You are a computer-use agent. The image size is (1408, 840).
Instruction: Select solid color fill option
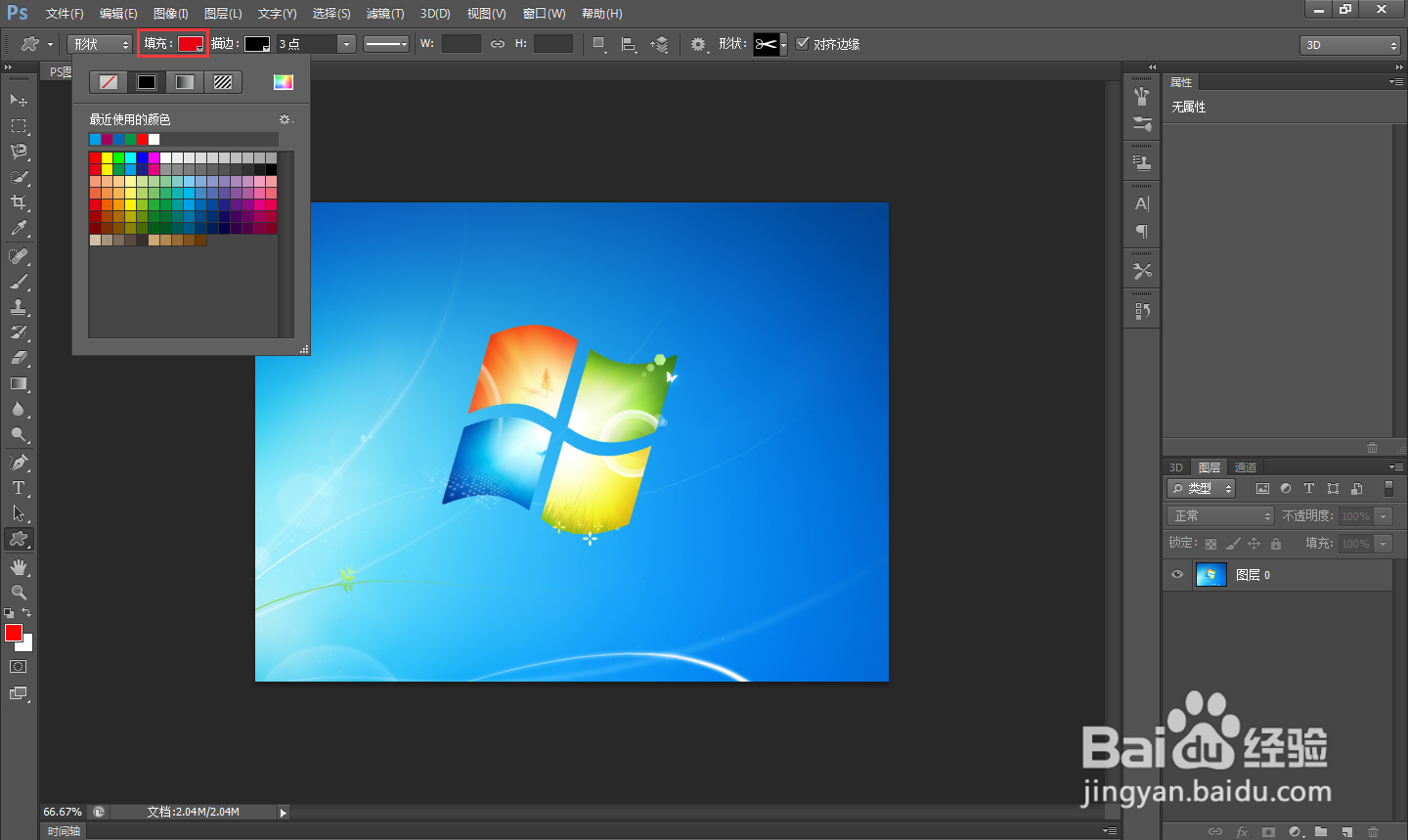click(147, 82)
